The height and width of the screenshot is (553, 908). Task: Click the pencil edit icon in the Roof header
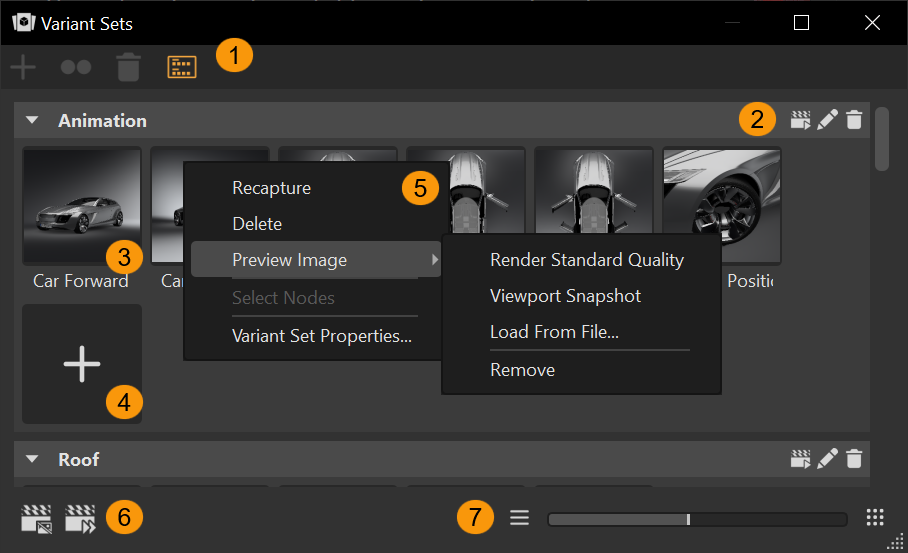click(828, 459)
